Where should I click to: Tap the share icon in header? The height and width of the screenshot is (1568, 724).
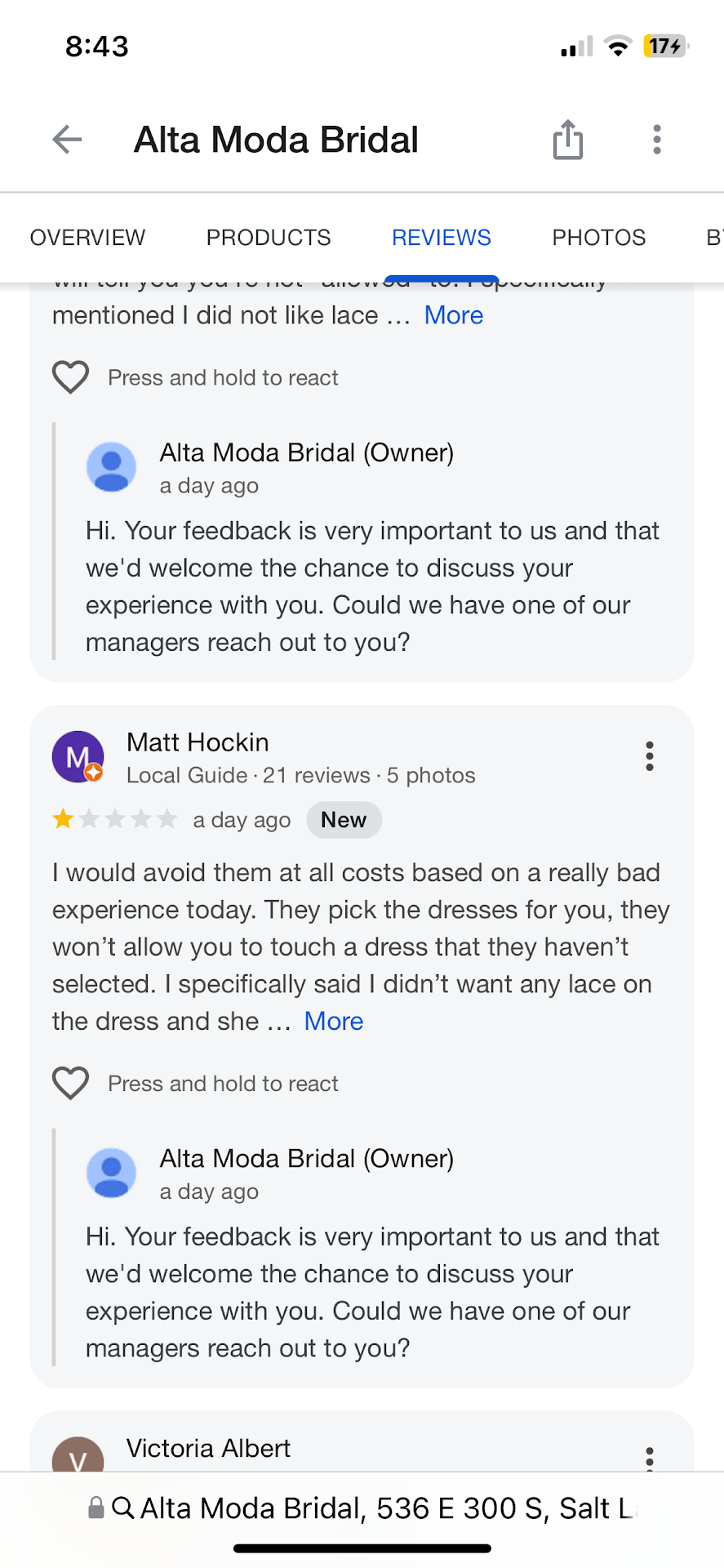click(567, 140)
